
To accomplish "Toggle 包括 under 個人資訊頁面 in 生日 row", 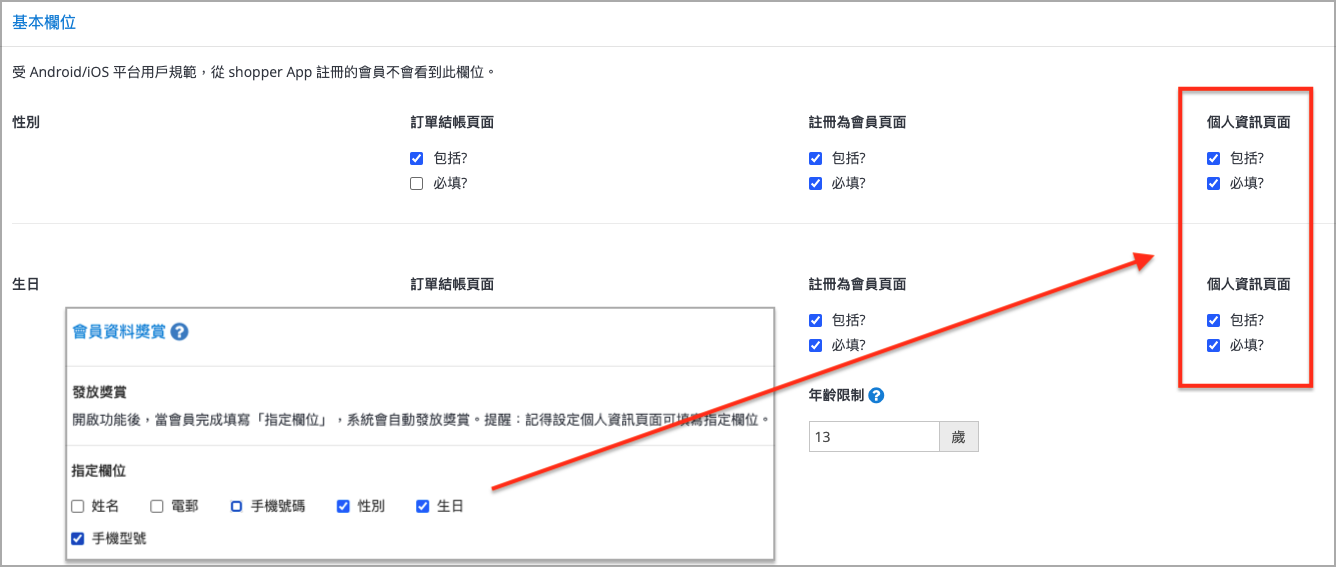I will coord(1214,320).
